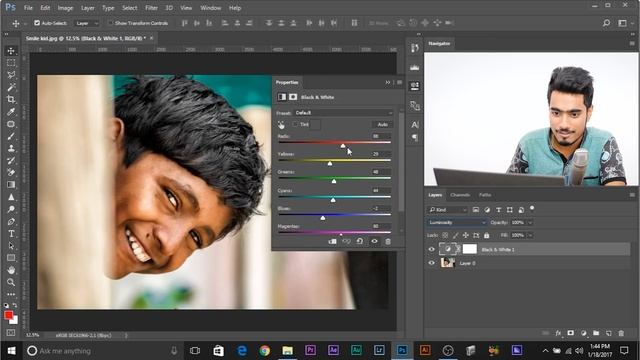This screenshot has height=360, width=640.
Task: Select the Rectangle shape tool
Action: click(11, 258)
